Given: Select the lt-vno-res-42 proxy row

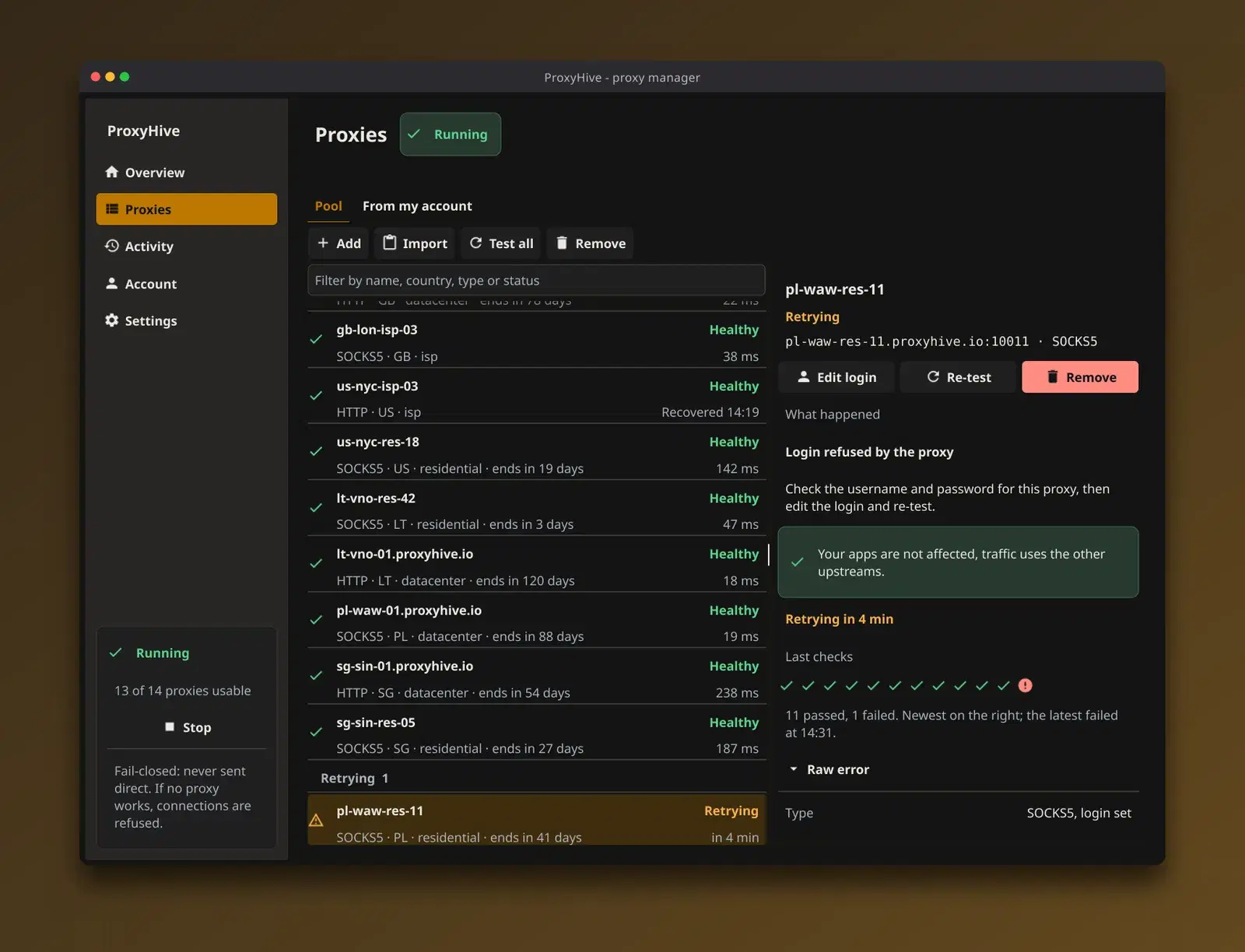Looking at the screenshot, I should point(537,508).
